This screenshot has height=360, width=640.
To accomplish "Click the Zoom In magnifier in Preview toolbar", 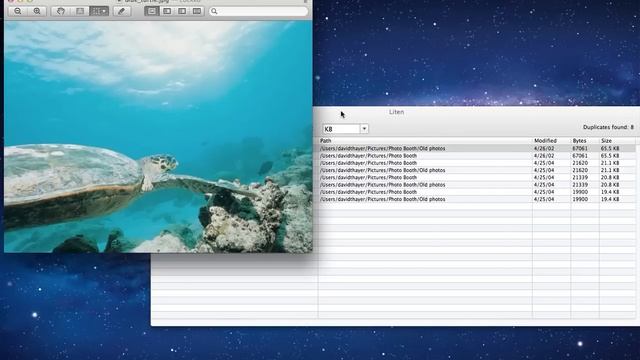I will [37, 11].
